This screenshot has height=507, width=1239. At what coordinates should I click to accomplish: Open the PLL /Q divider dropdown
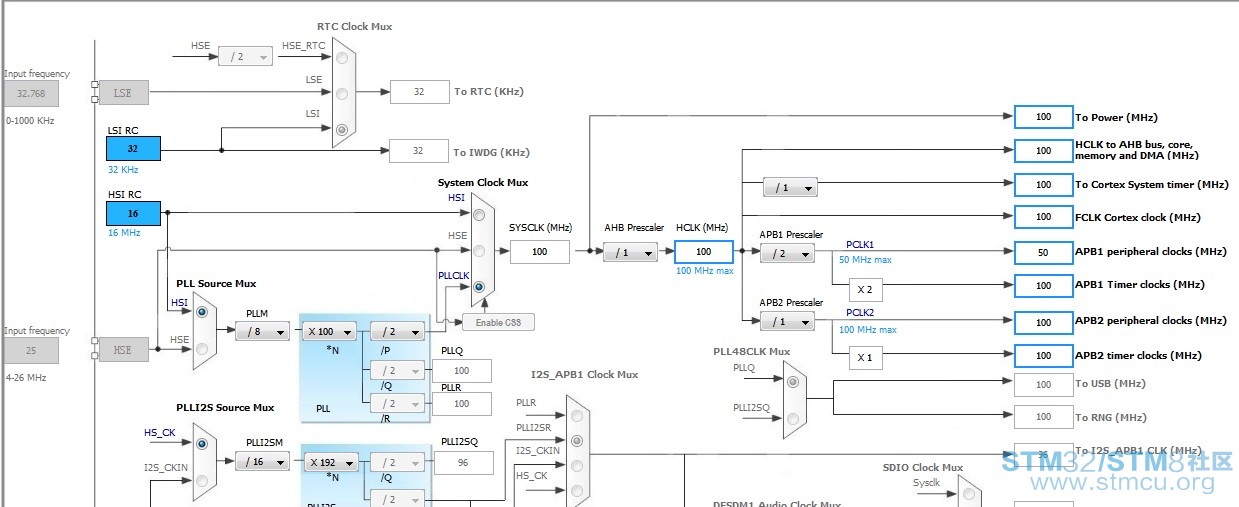[397, 371]
